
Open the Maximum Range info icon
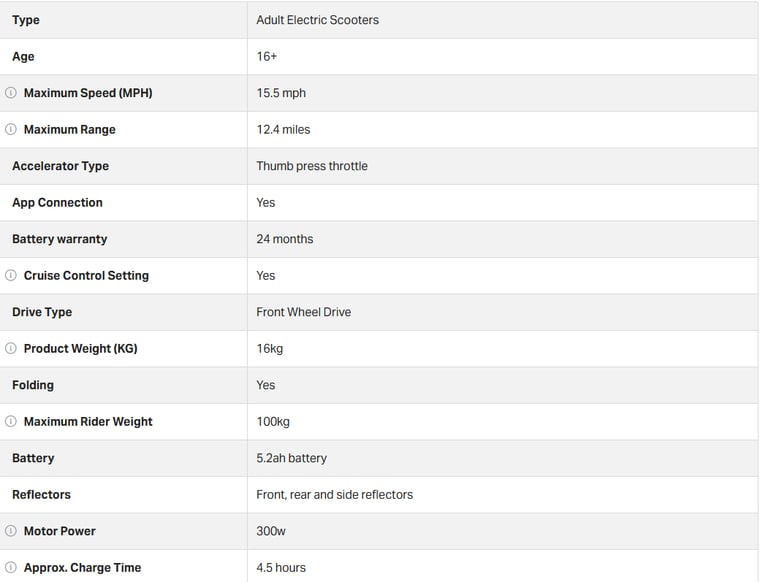point(11,129)
